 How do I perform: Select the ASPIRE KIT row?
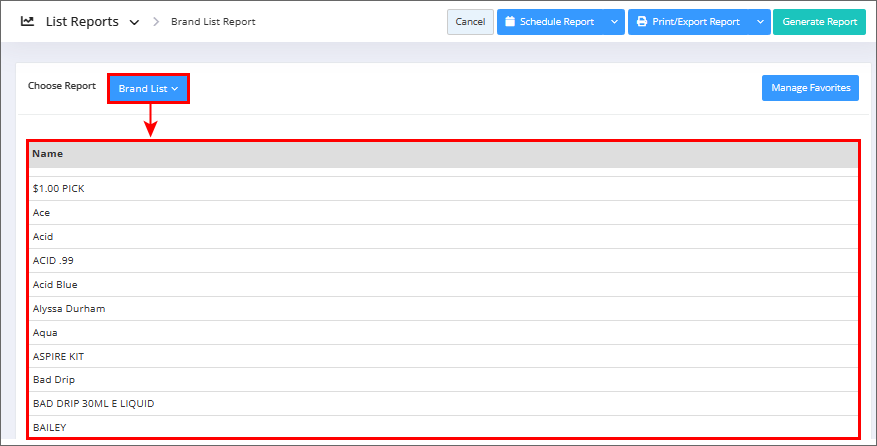coord(444,356)
